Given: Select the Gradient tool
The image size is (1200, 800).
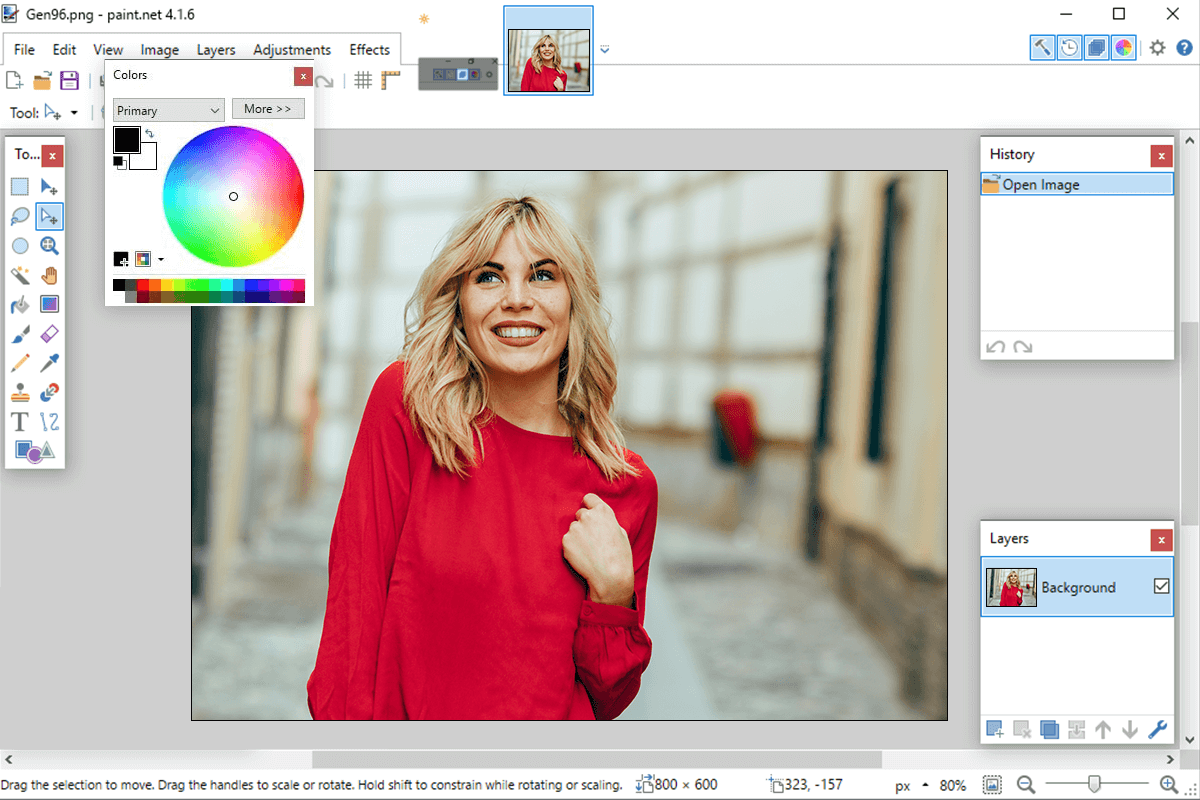Looking at the screenshot, I should [x=49, y=304].
